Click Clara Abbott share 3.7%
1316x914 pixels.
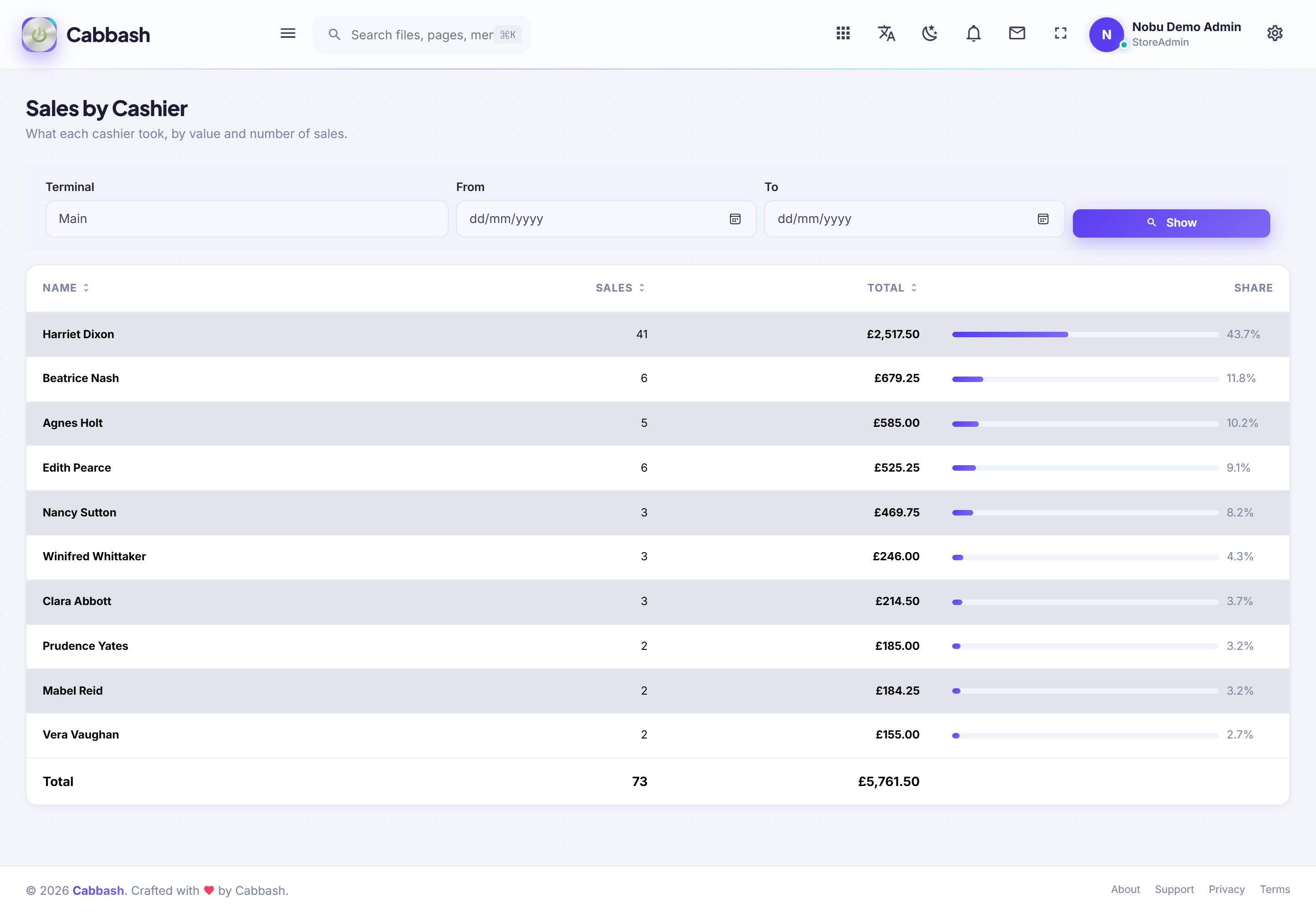pos(1240,601)
